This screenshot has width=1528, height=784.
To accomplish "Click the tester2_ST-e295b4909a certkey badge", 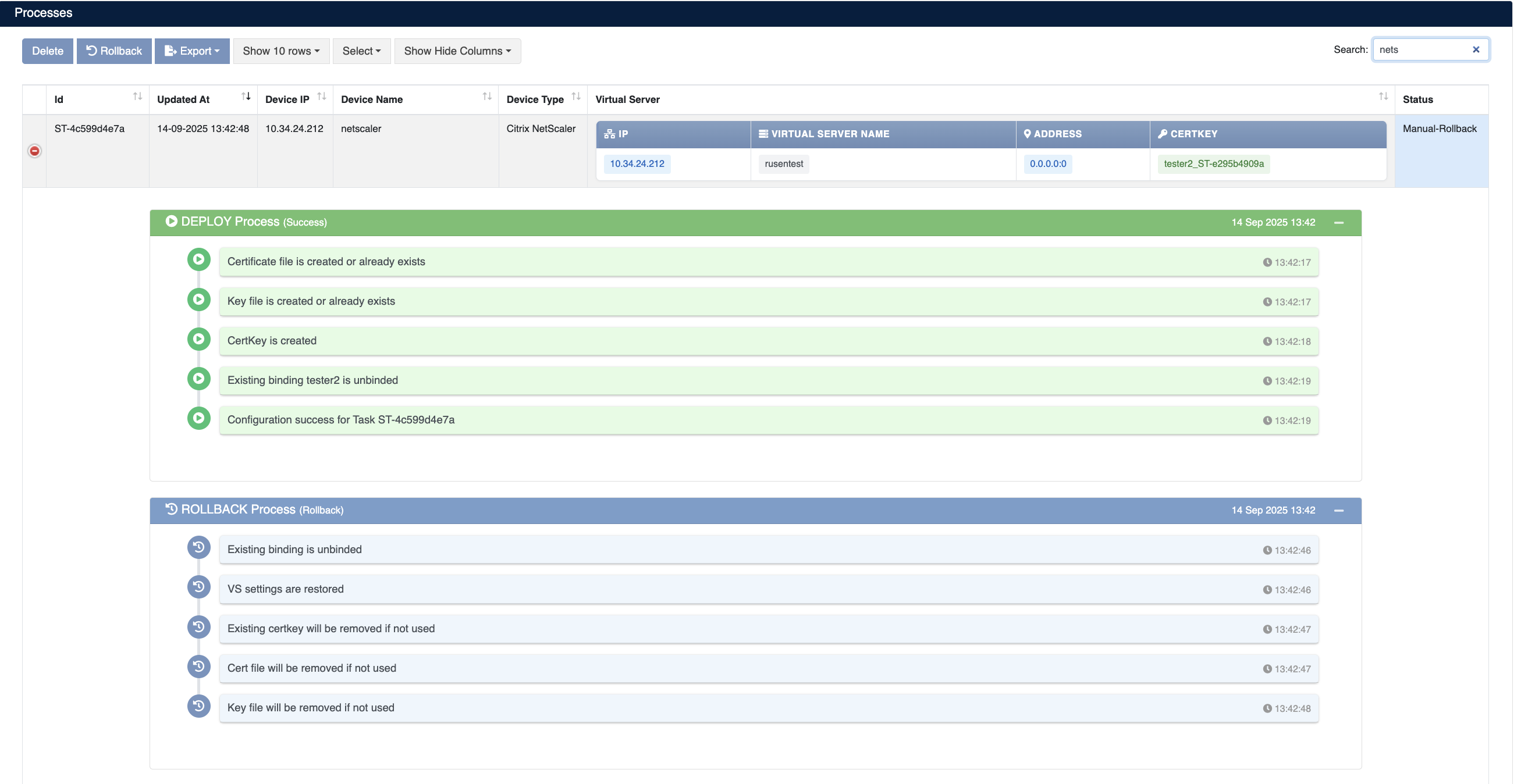I will coord(1214,163).
